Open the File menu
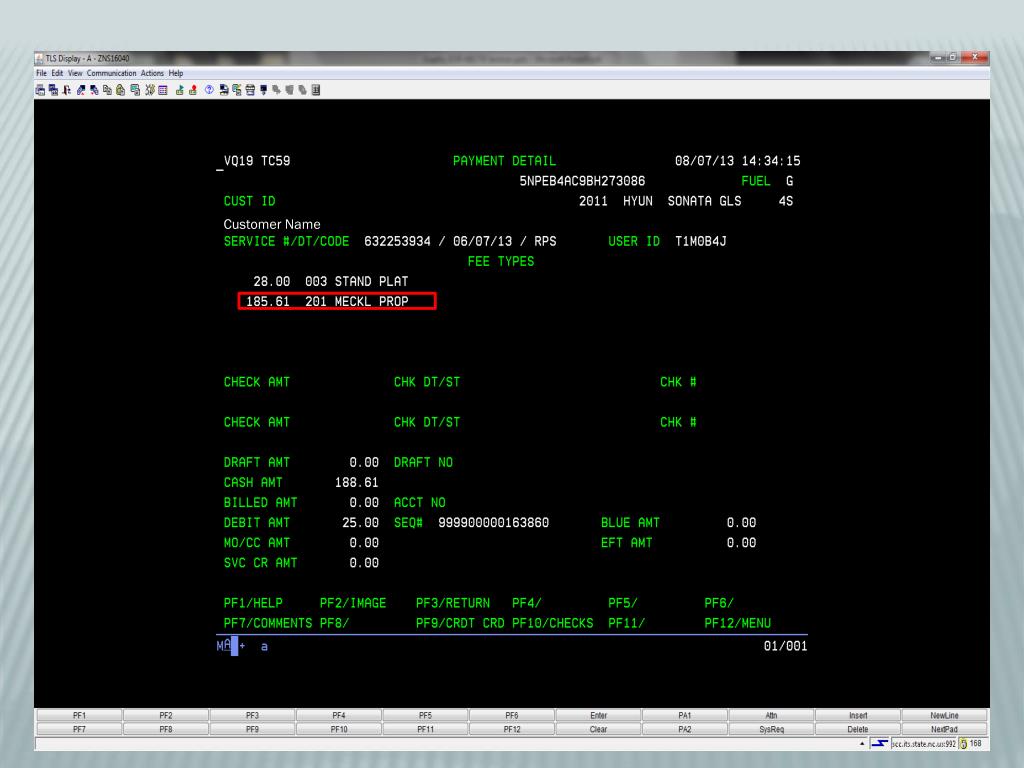The width and height of the screenshot is (1024, 768). pyautogui.click(x=41, y=73)
